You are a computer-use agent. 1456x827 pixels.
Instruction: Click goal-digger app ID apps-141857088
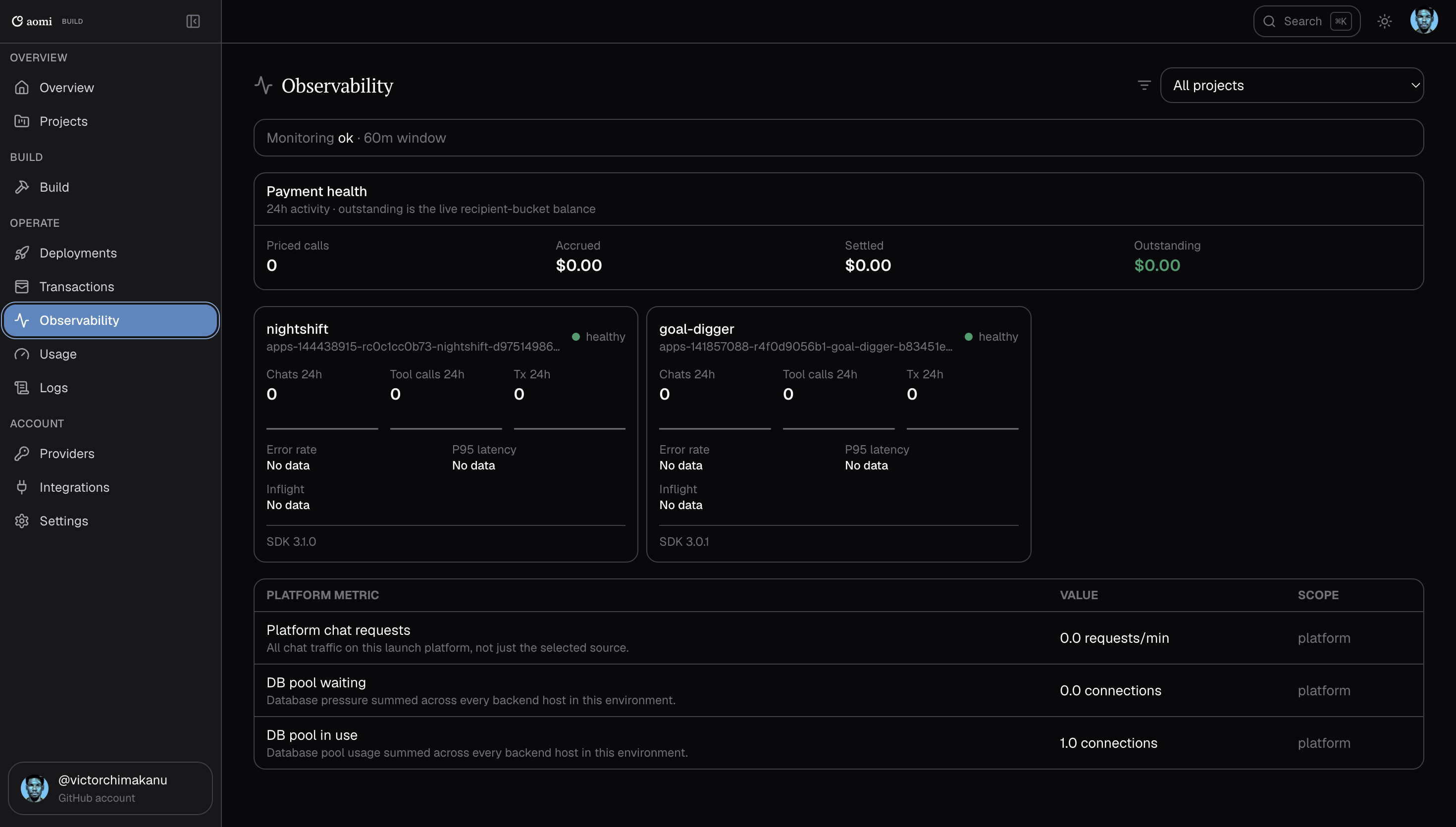point(806,347)
